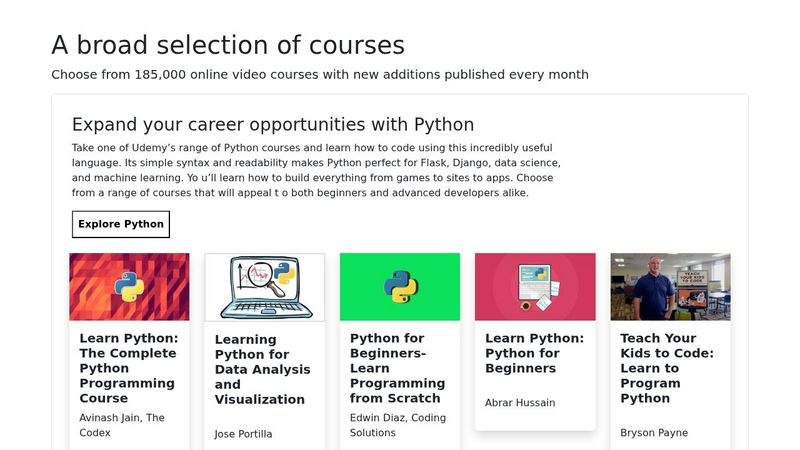The image size is (800, 450).
Task: Open Python for Beginners-Learn Programming from Scratch title
Action: [x=397, y=368]
